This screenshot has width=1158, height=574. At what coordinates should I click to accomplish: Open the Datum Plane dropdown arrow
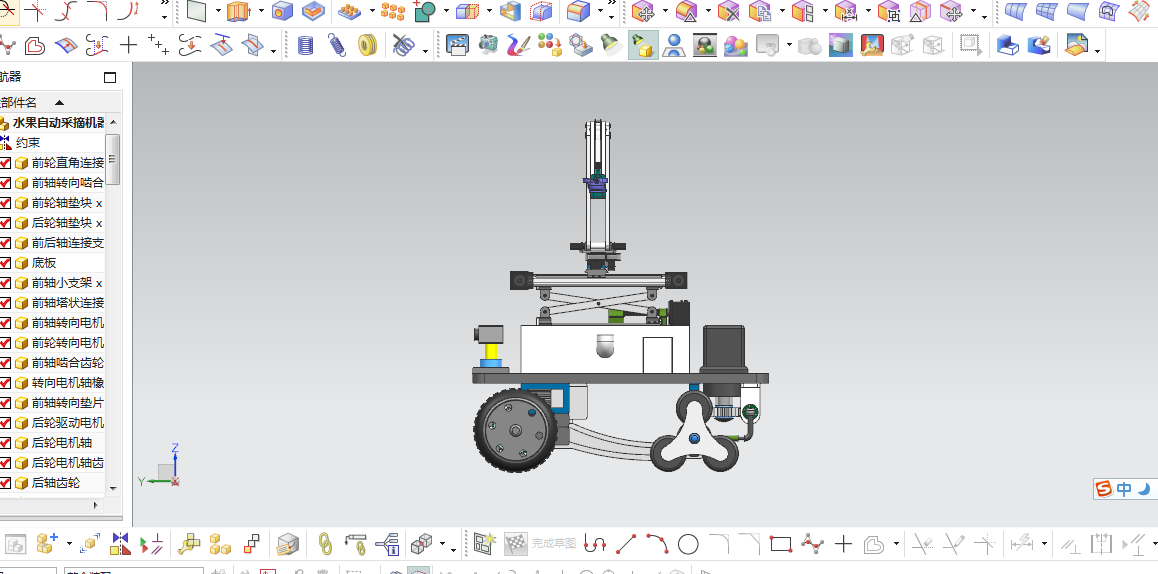[x=219, y=11]
